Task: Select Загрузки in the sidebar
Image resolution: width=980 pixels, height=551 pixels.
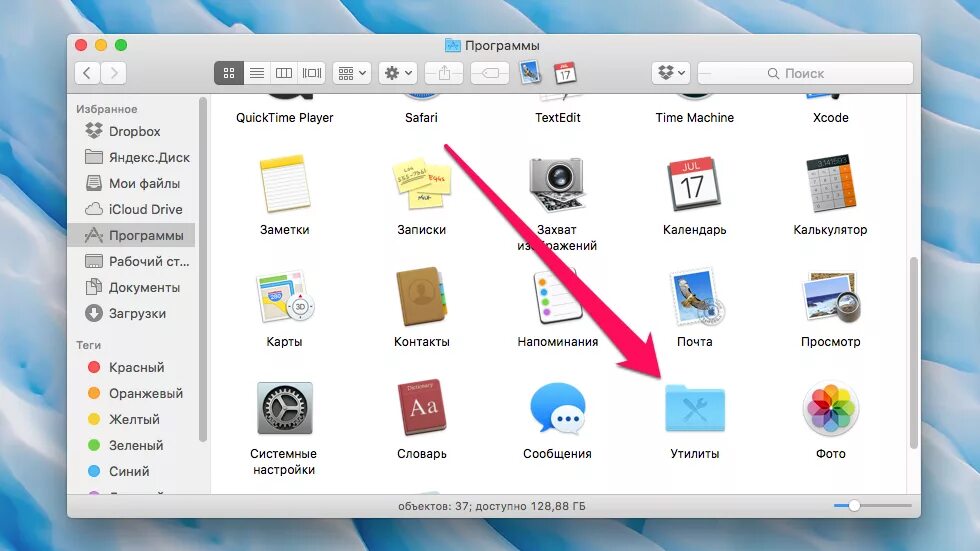Action: [131, 313]
